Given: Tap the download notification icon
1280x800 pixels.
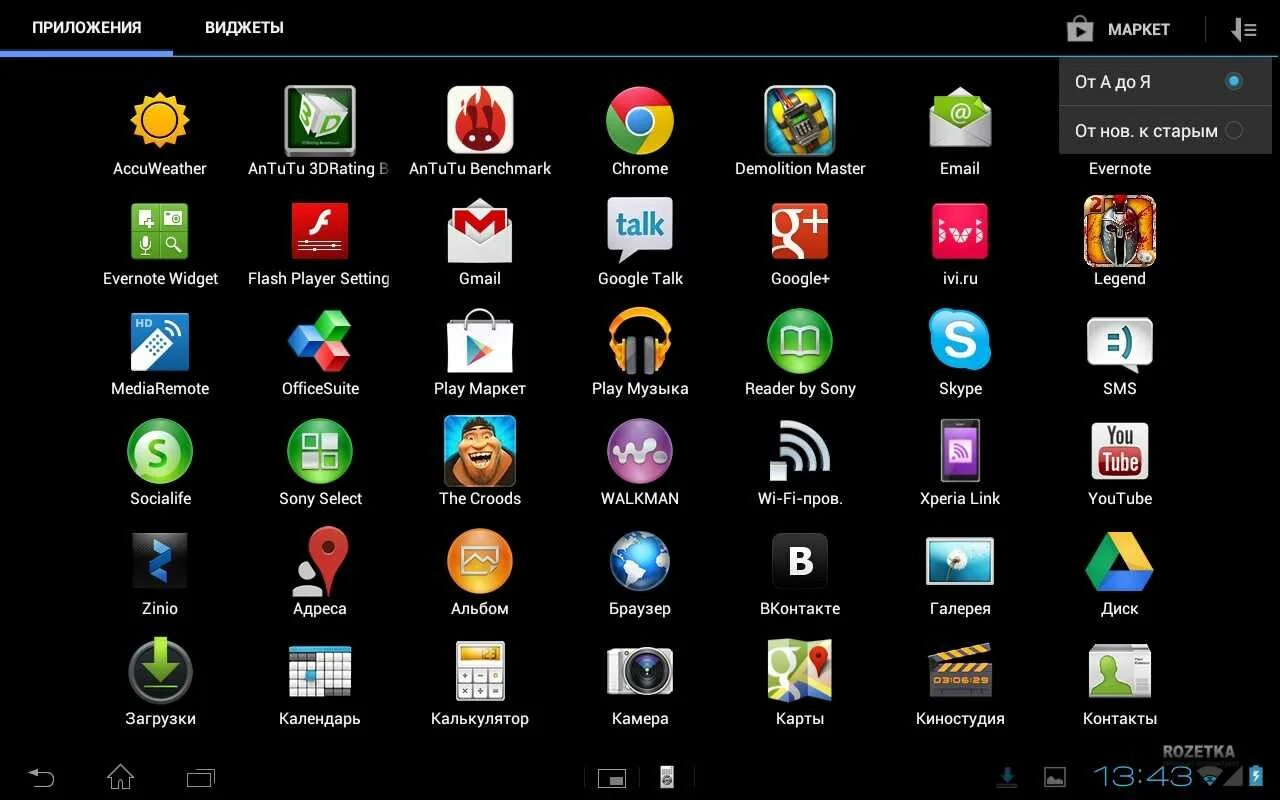Looking at the screenshot, I should coord(1008,777).
